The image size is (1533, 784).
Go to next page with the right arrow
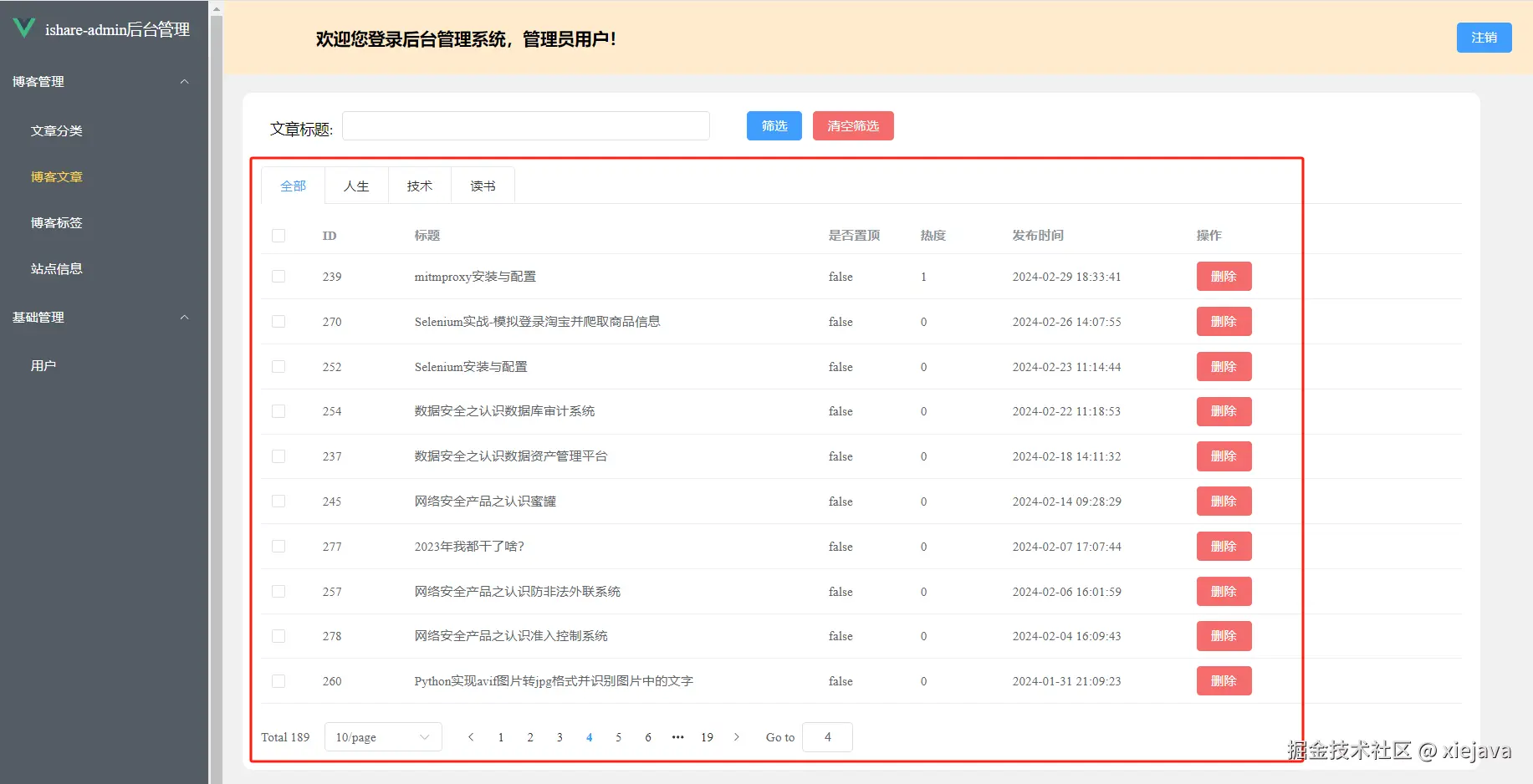[x=737, y=736]
